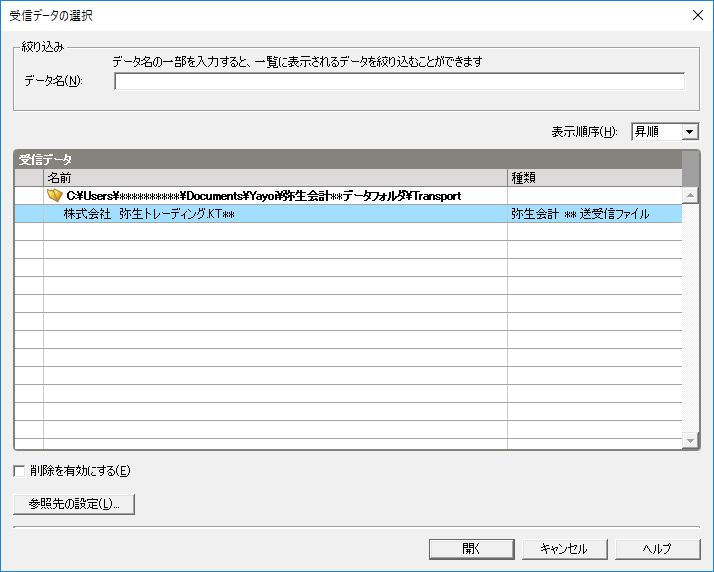This screenshot has height=572, width=714.
Task: Click the folder icon beside the Transport path
Action: [55, 196]
